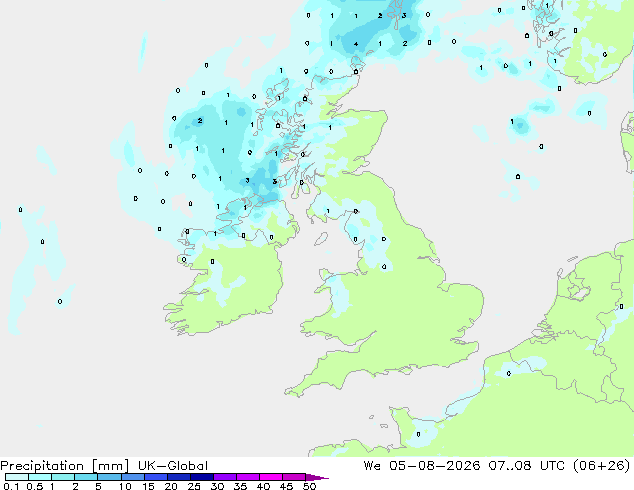This screenshot has height=490, width=634.
Task: Click the 30–35 mm purple legend swatch
Action: (x=225, y=477)
